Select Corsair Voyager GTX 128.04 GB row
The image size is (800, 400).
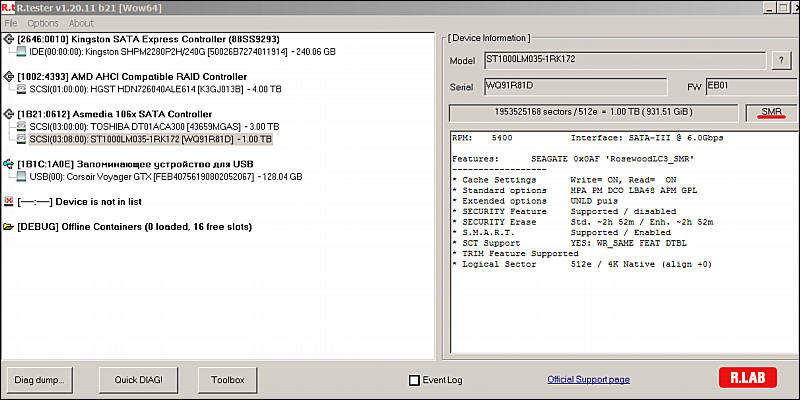pos(166,177)
